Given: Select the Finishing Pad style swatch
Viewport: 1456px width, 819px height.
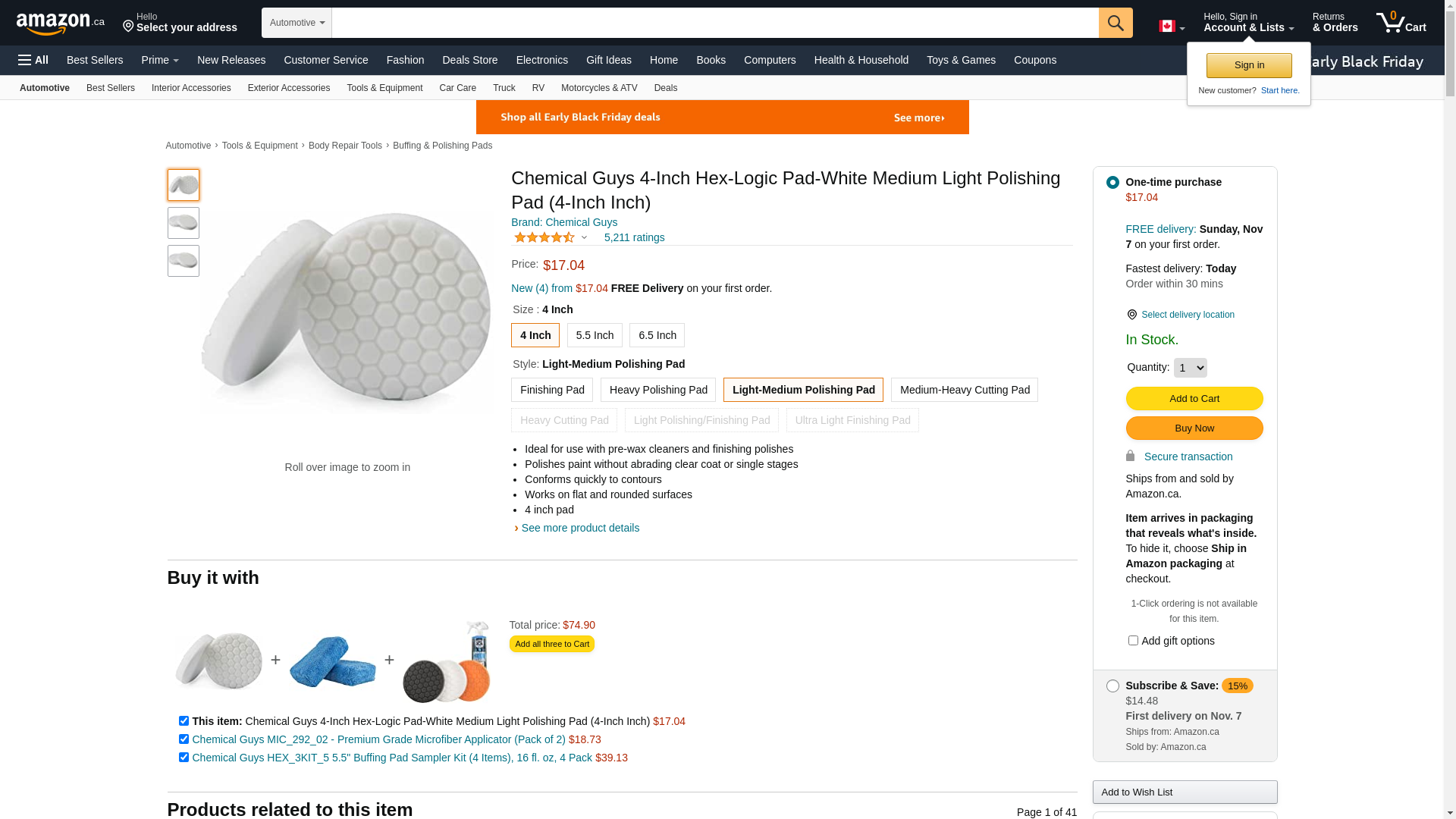Looking at the screenshot, I should click(551, 390).
